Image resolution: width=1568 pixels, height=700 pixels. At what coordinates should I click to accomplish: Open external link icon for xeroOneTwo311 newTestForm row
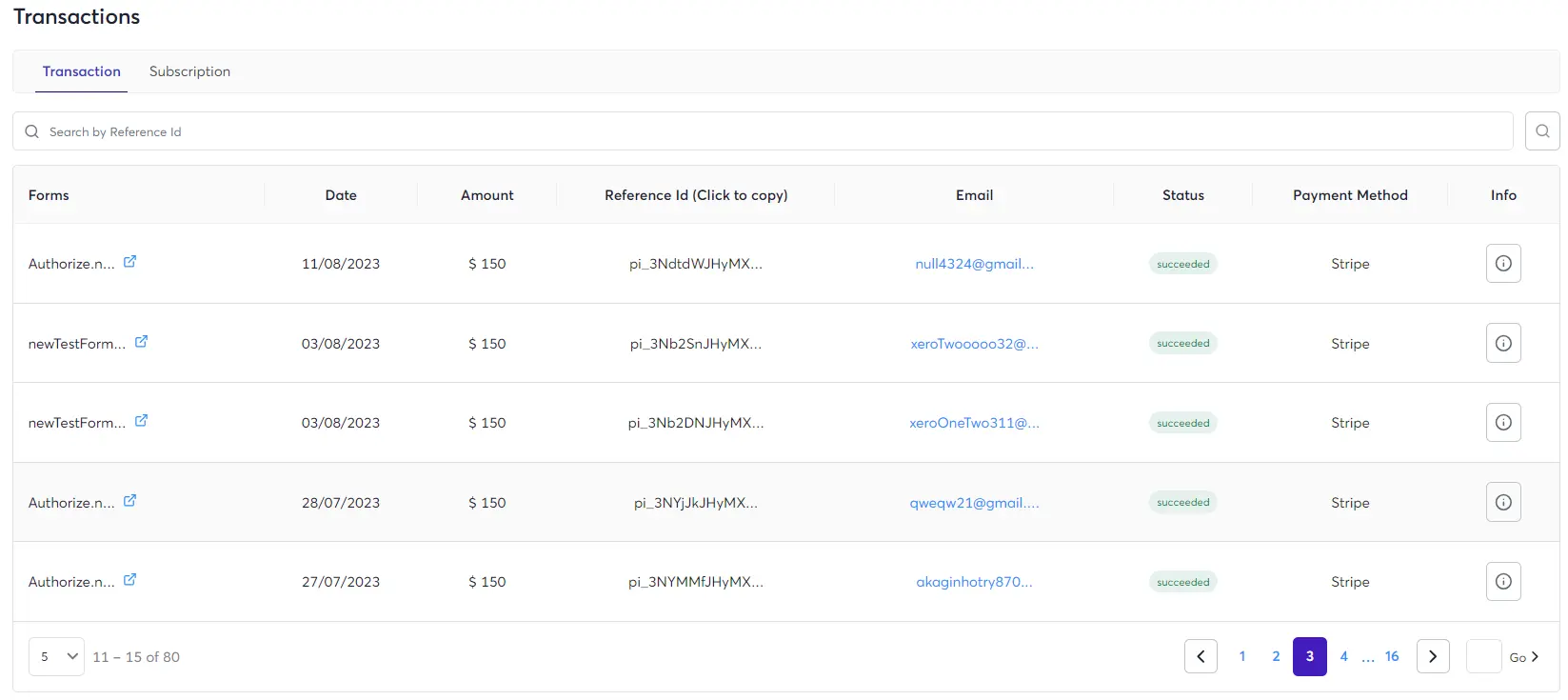(x=141, y=421)
